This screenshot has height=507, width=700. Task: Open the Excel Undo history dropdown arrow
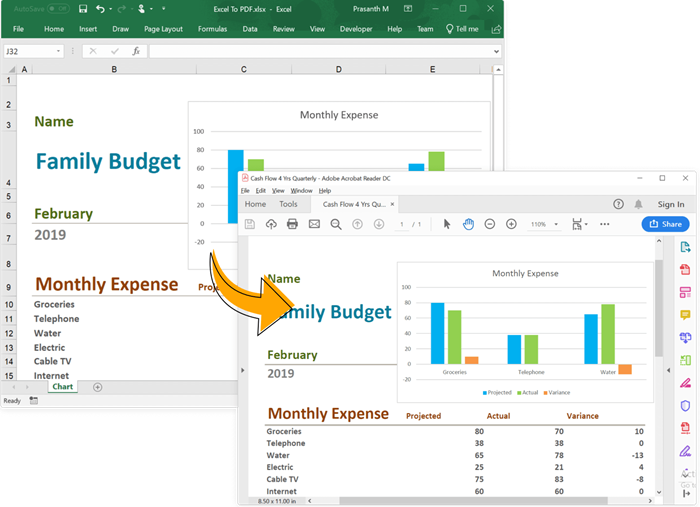[x=111, y=8]
